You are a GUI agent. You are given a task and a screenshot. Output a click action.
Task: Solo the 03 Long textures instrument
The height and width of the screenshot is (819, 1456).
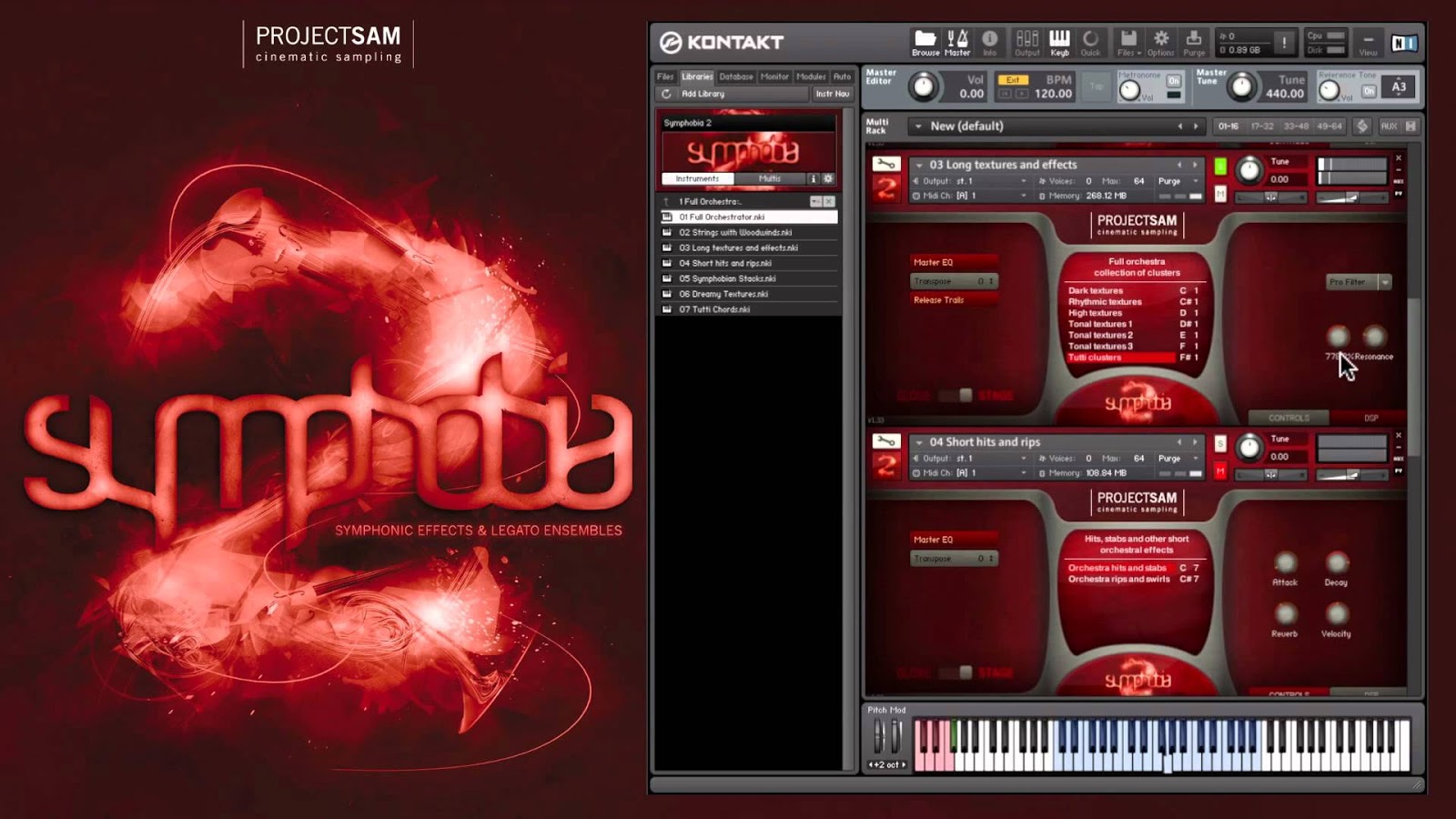[x=1220, y=167]
